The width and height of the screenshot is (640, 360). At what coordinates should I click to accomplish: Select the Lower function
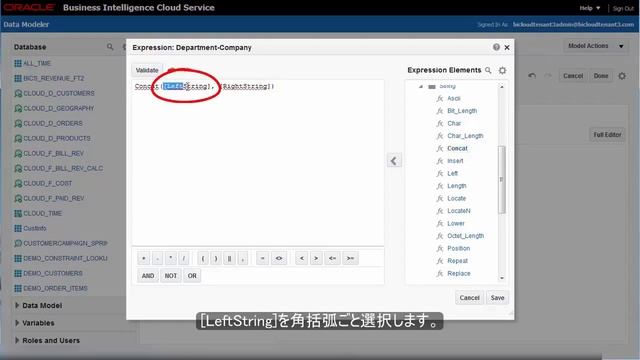[456, 224]
